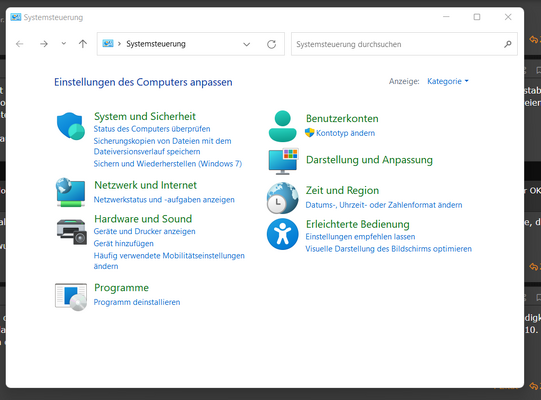Go up one level with the up arrow

(x=82, y=44)
